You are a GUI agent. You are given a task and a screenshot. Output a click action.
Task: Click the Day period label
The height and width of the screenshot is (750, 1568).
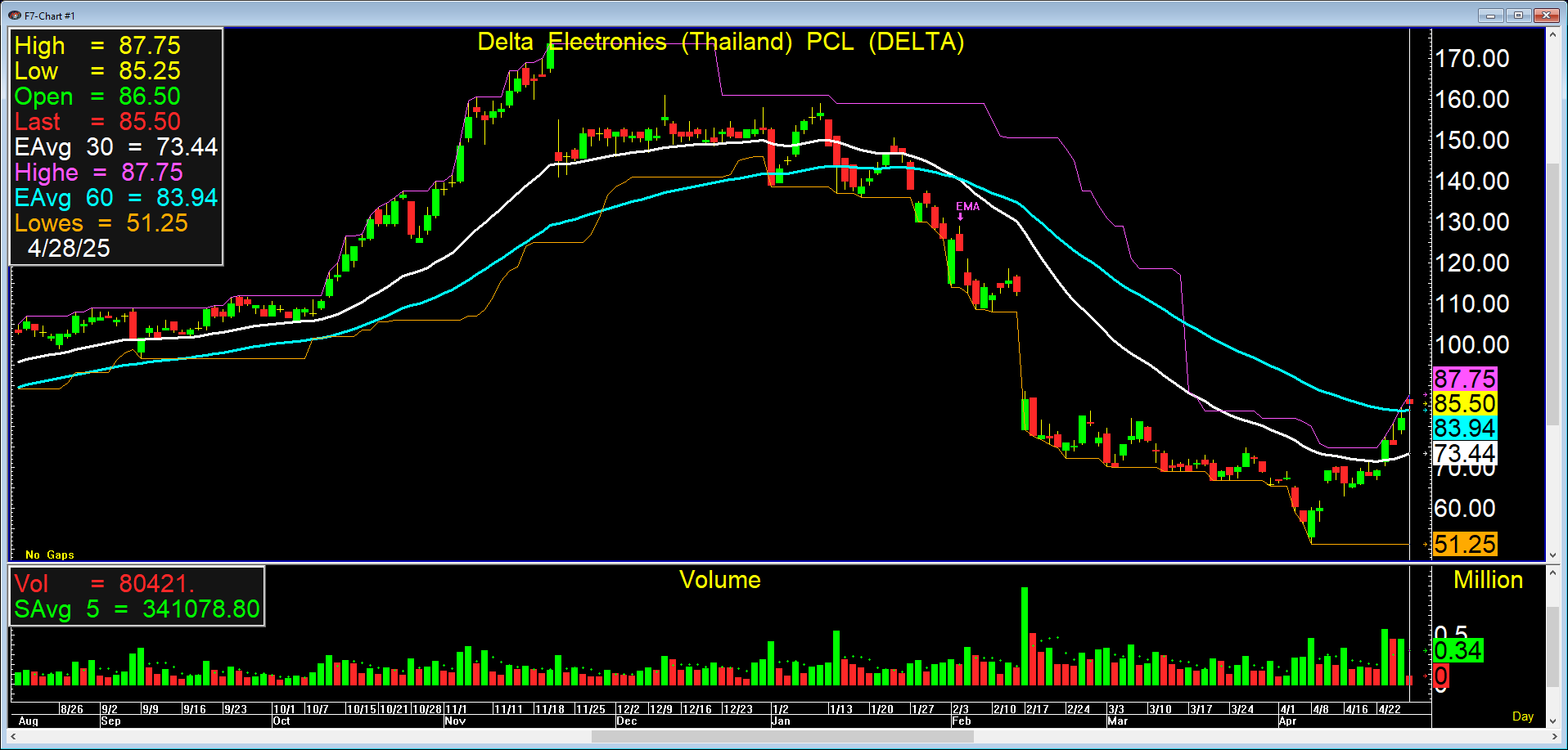(x=1523, y=716)
